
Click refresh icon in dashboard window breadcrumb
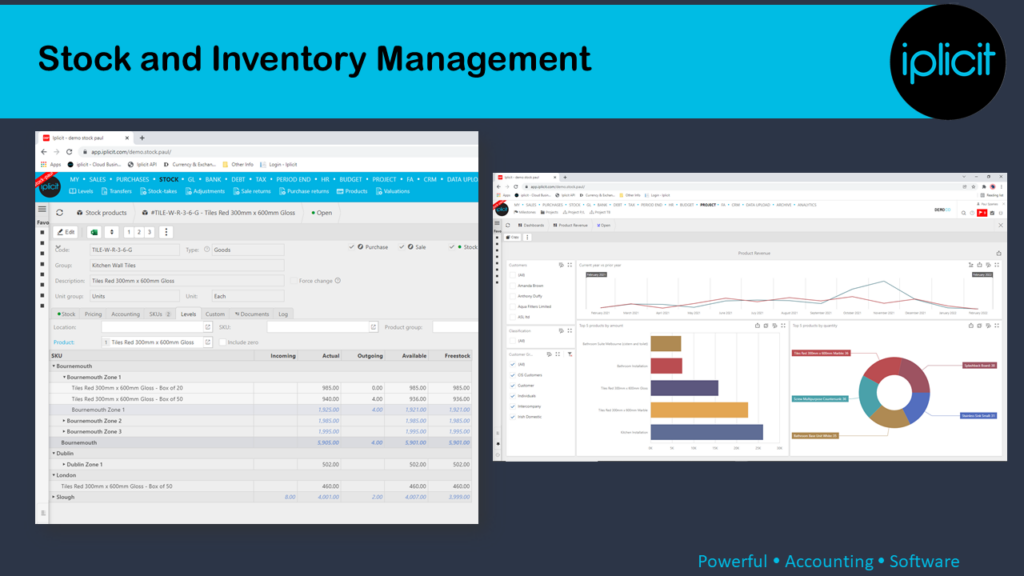508,225
